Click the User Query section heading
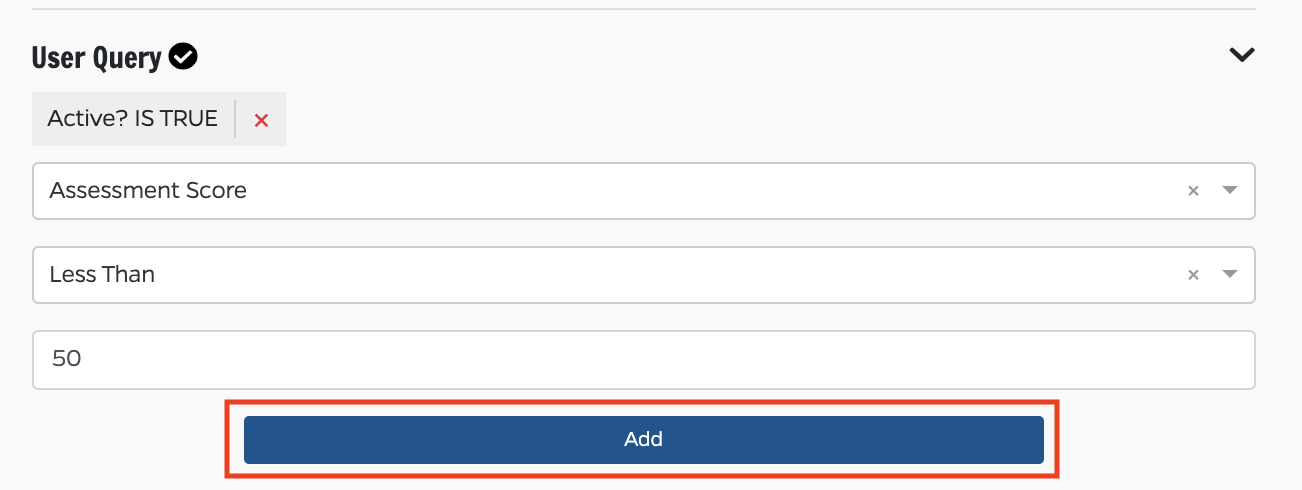The width and height of the screenshot is (1302, 490). pyautogui.click(x=96, y=58)
